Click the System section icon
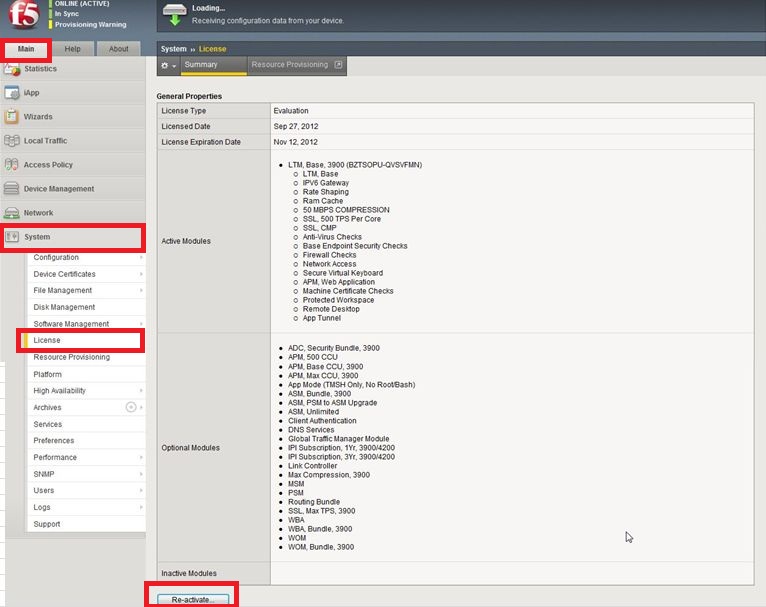The height and width of the screenshot is (607, 766). point(12,237)
